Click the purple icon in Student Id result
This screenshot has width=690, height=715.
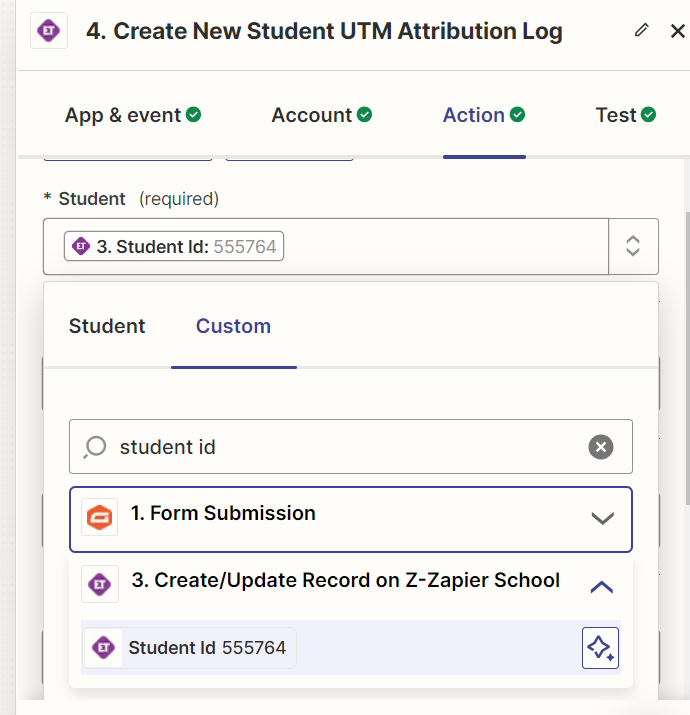coord(104,648)
